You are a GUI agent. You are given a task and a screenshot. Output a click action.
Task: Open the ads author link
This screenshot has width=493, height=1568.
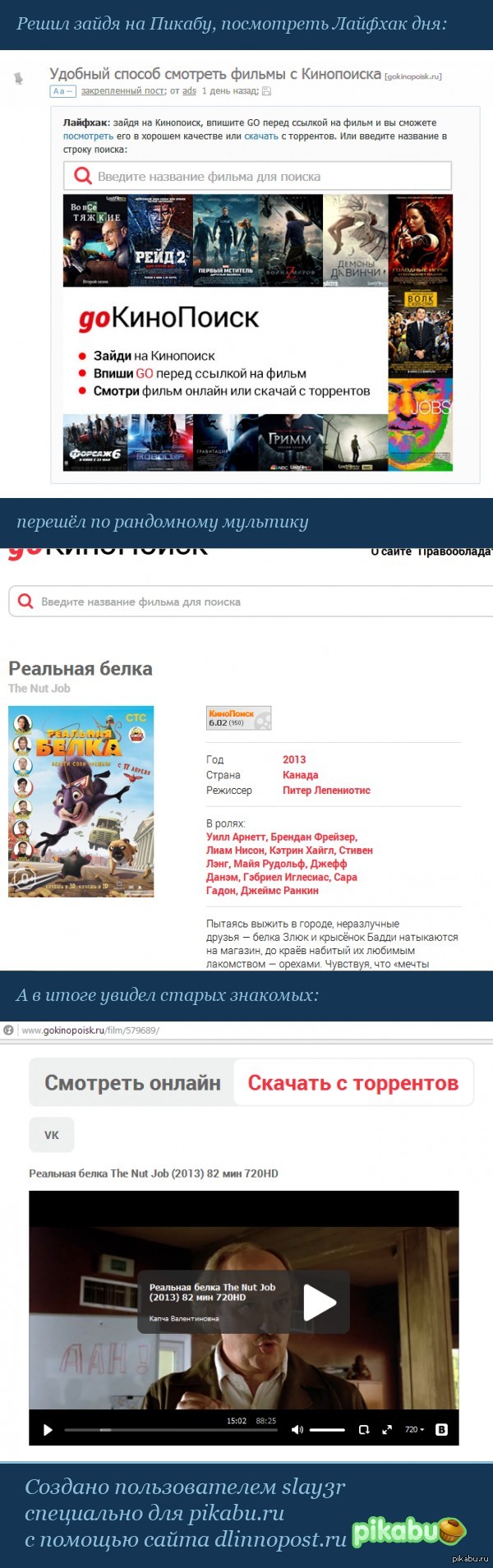(189, 91)
